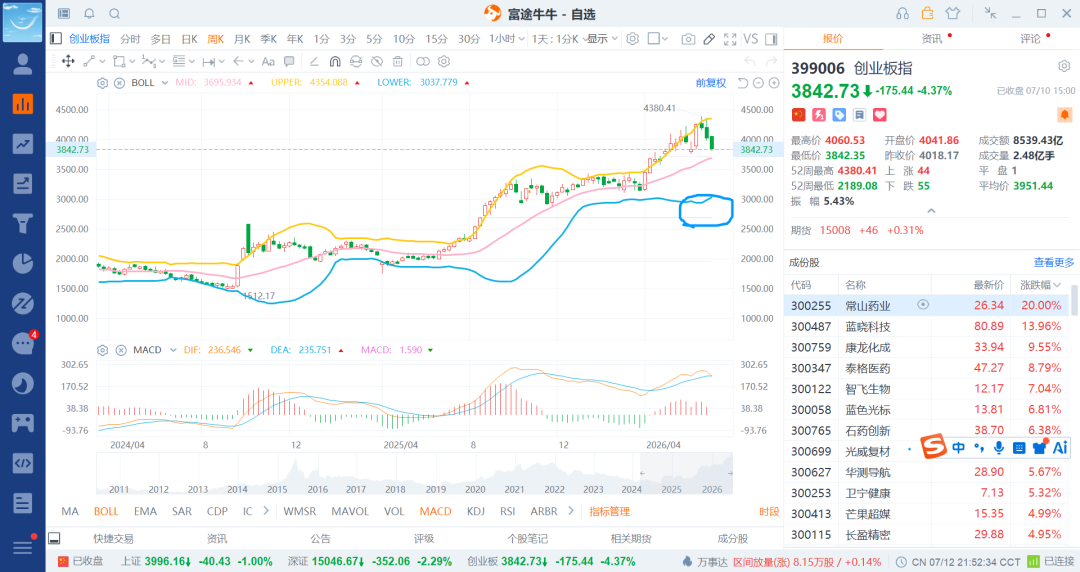Screen dimensions: 1080x572
Task: Open the chat messages icon with badge 4
Action: pyautogui.click(x=23, y=343)
